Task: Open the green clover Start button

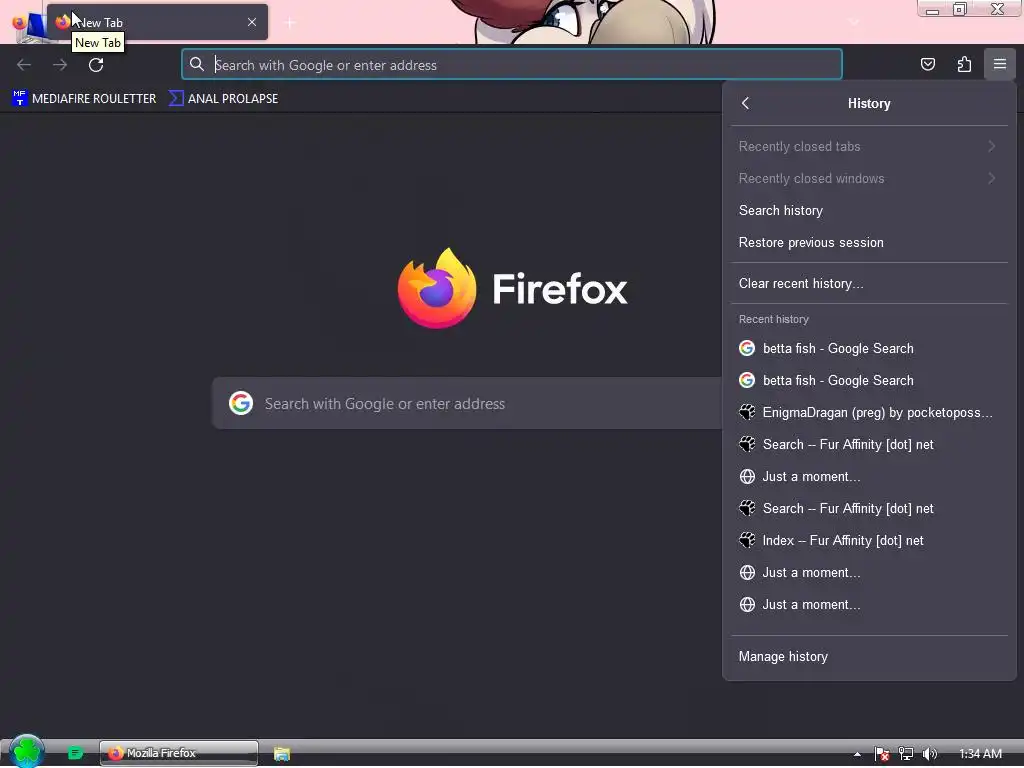Action: point(27,751)
